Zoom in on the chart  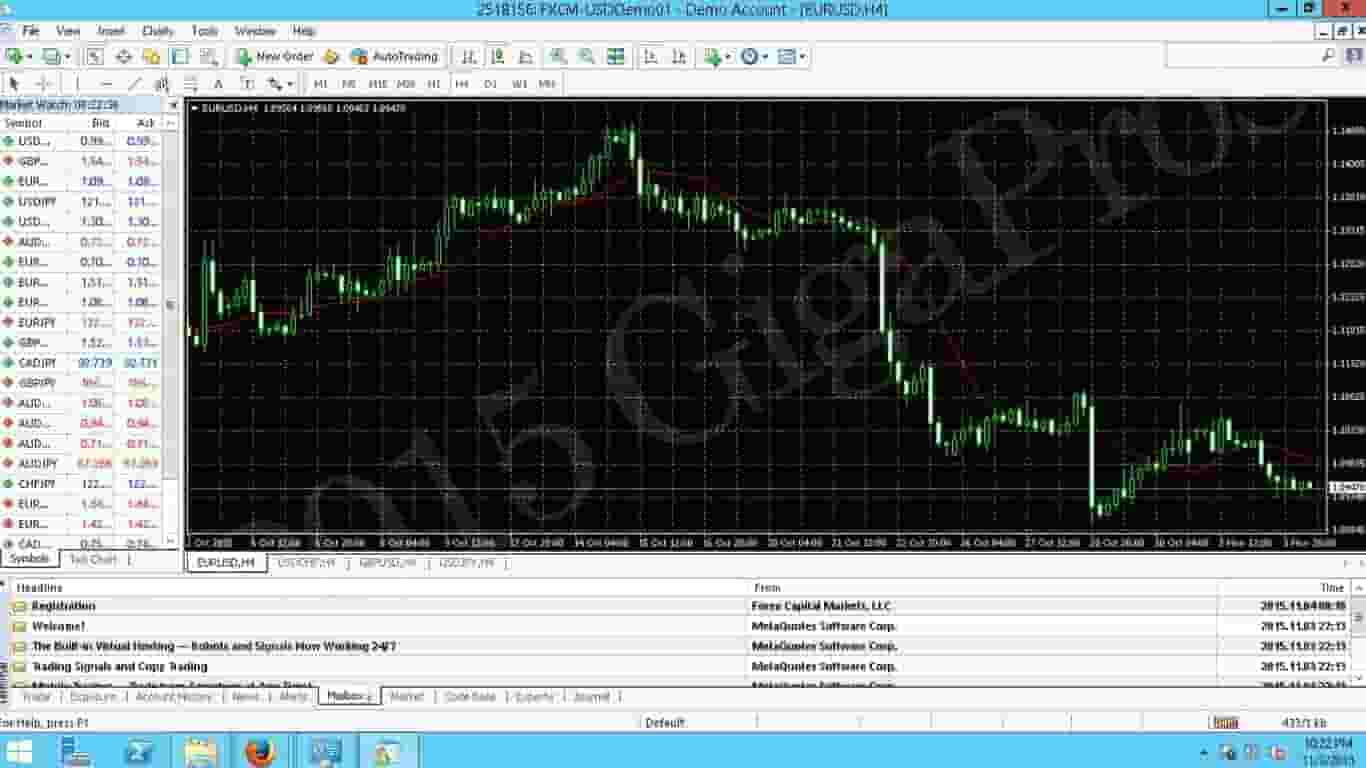click(558, 57)
